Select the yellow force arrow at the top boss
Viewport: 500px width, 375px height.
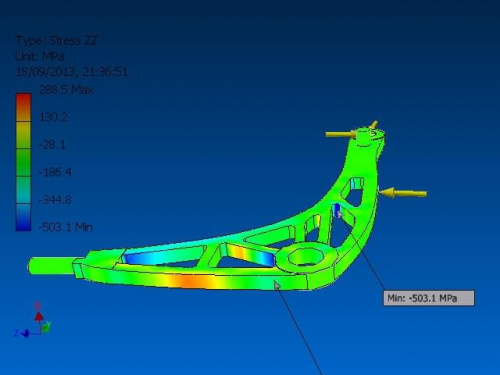click(341, 134)
